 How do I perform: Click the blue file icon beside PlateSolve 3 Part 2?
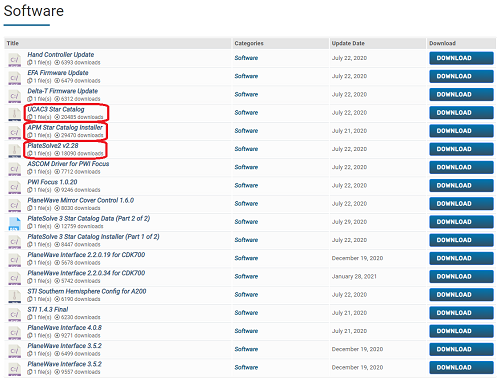click(x=15, y=224)
